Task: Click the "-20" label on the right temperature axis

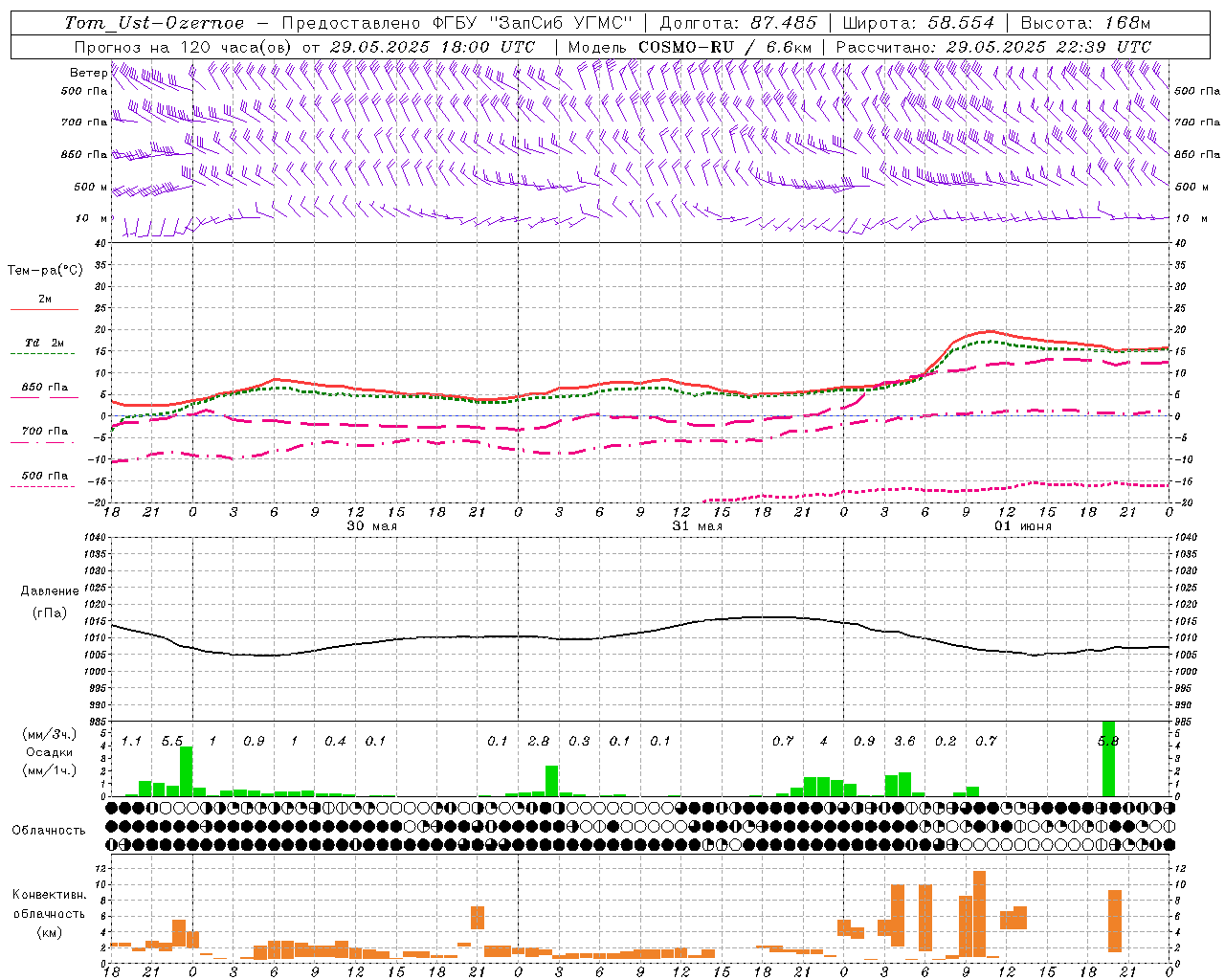Action: click(1183, 503)
